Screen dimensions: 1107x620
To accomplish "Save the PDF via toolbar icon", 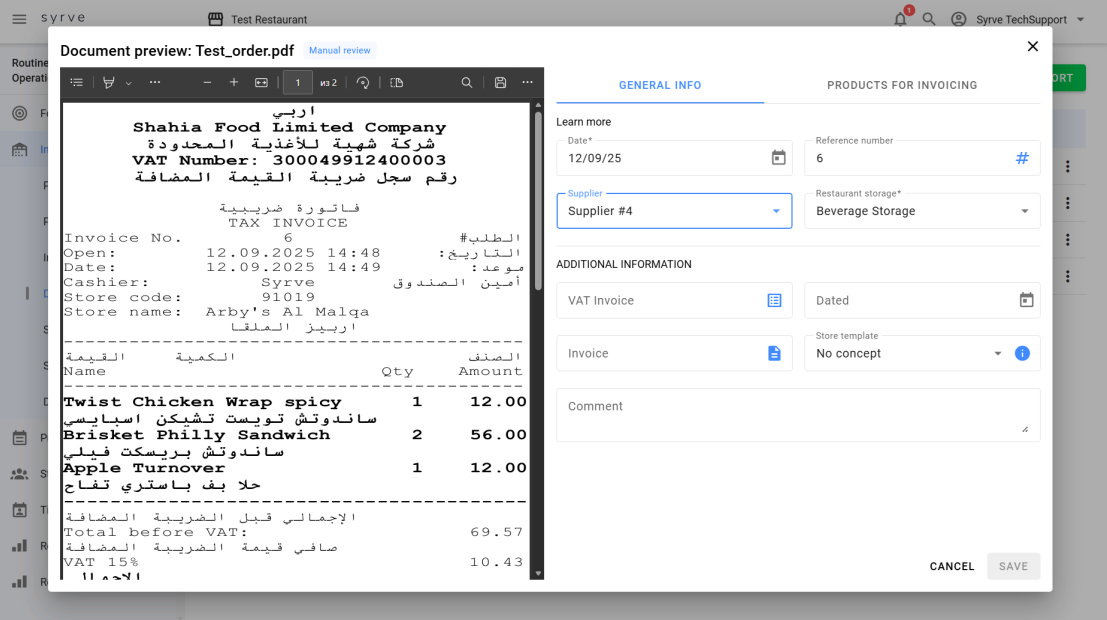I will tap(501, 83).
